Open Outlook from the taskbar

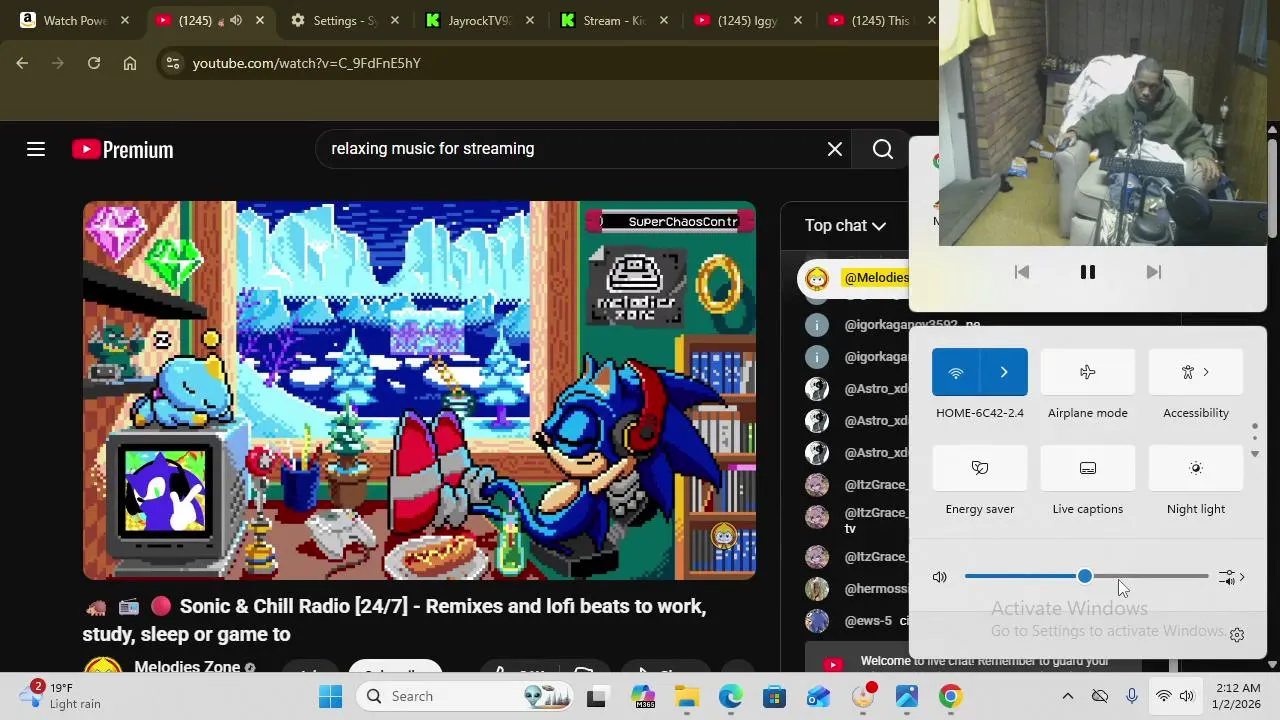[819, 696]
